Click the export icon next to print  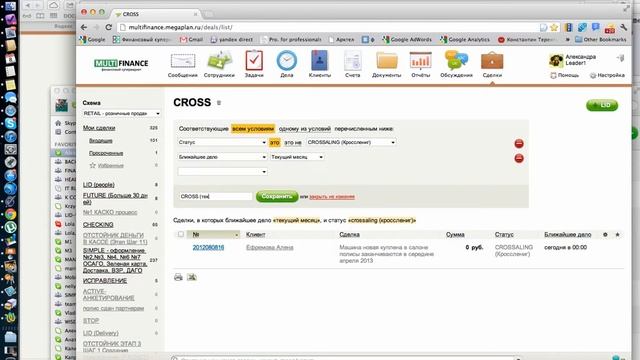[191, 277]
